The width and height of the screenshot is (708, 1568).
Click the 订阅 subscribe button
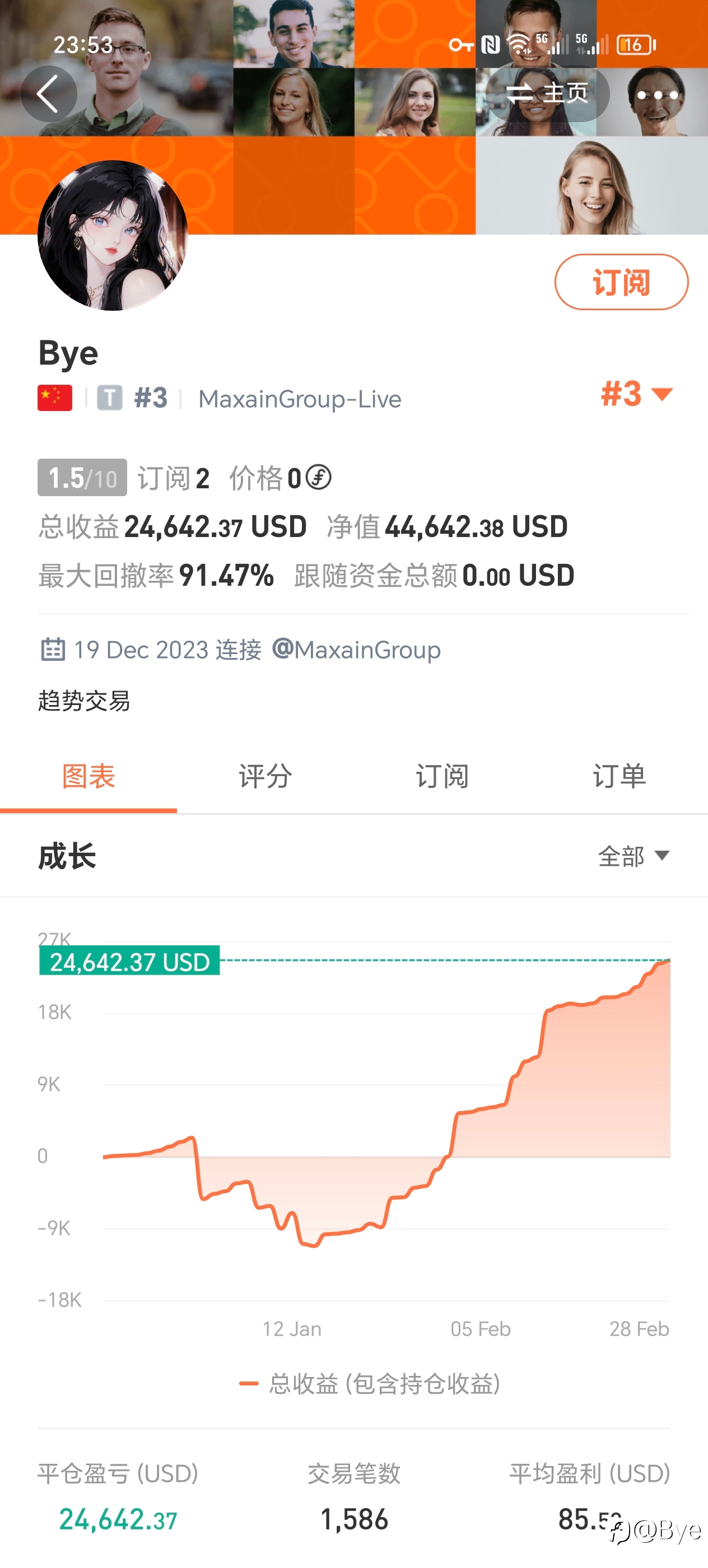(622, 282)
